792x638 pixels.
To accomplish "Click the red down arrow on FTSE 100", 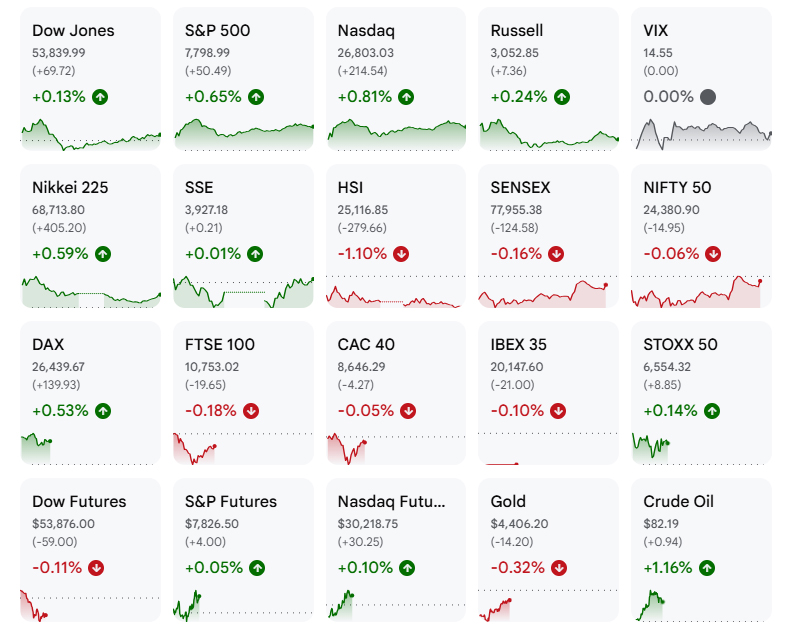I will pyautogui.click(x=251, y=411).
